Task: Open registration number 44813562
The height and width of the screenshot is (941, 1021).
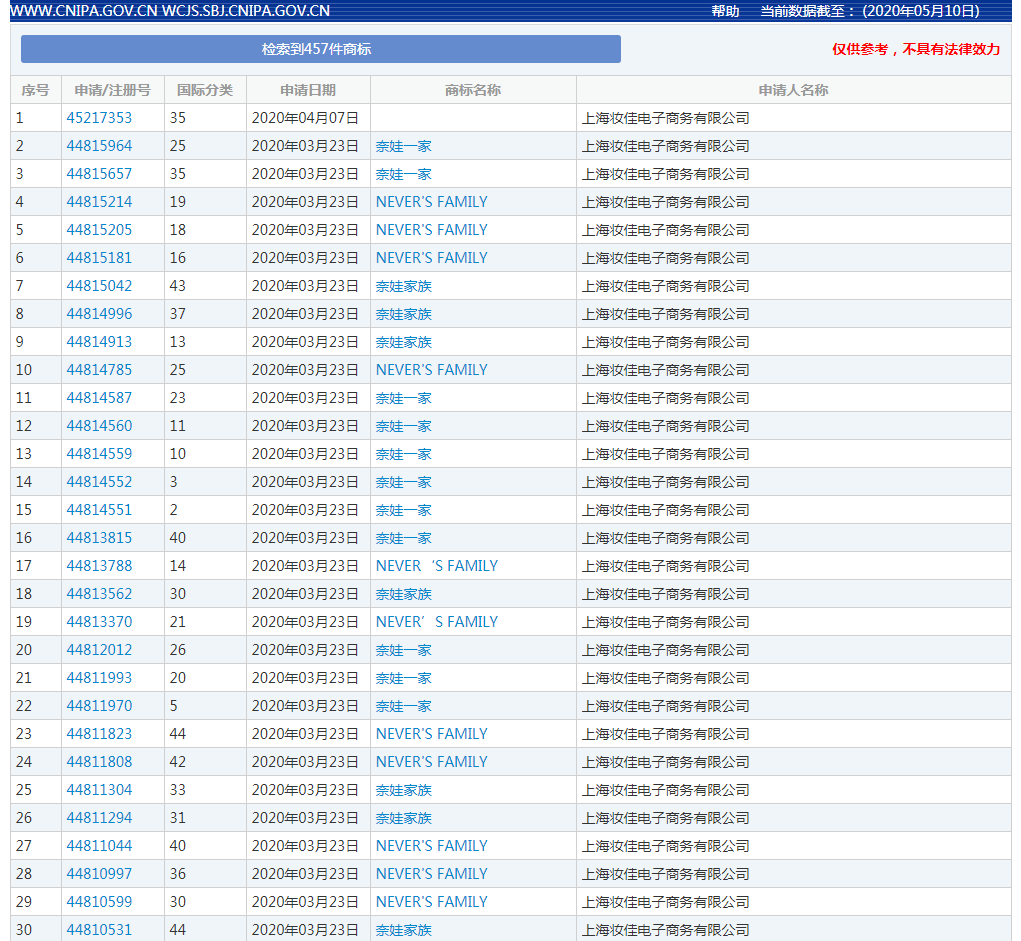Action: click(99, 594)
